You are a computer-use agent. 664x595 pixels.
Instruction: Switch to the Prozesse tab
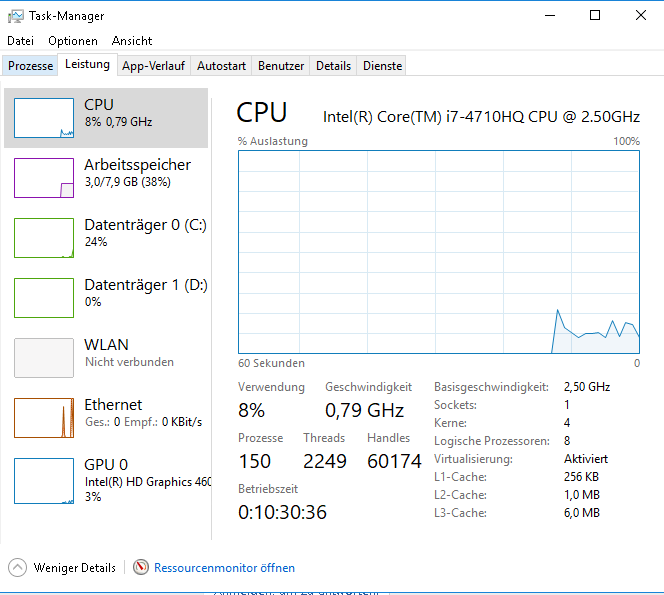pyautogui.click(x=30, y=66)
